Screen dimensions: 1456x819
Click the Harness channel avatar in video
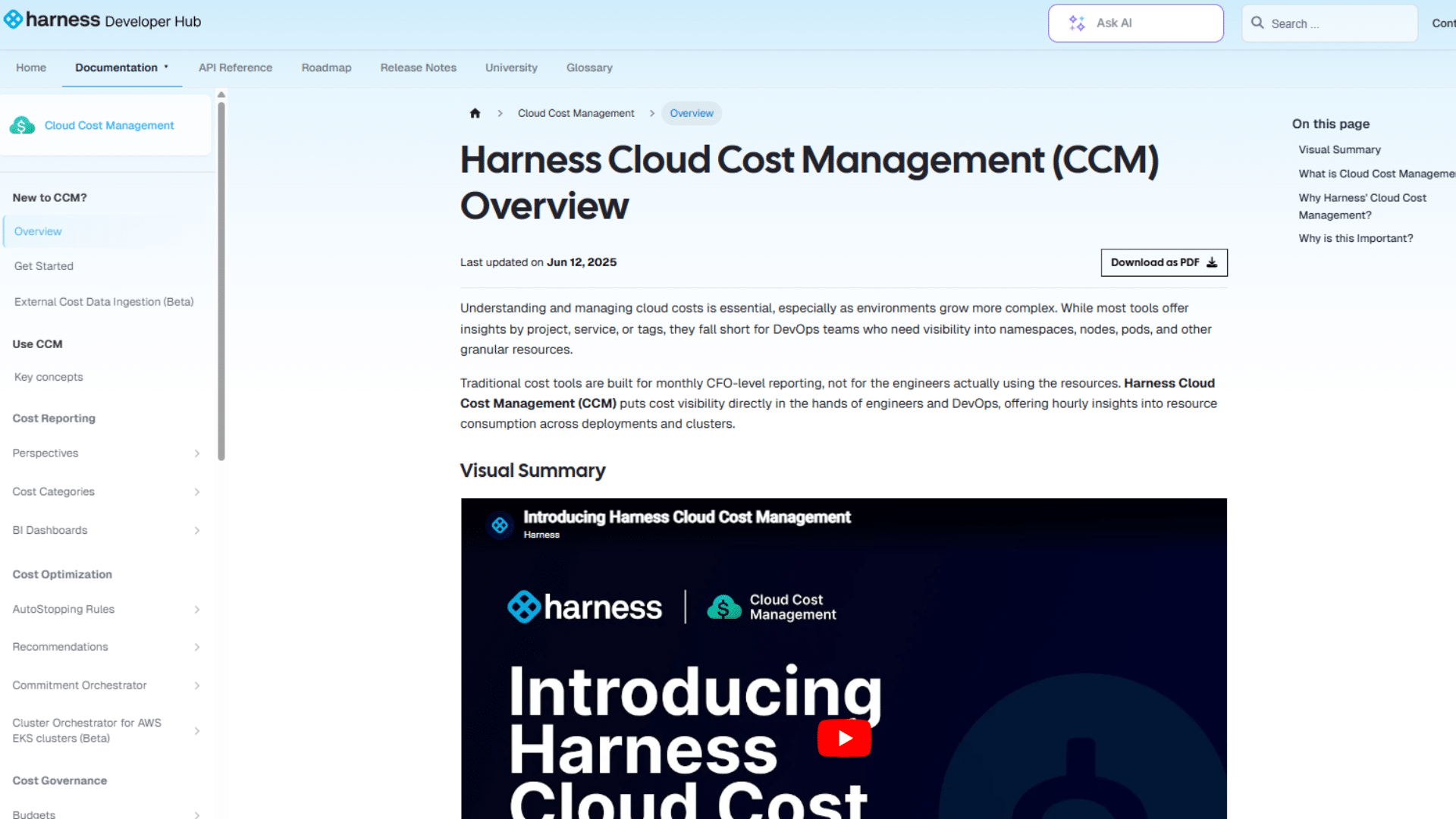pos(500,524)
